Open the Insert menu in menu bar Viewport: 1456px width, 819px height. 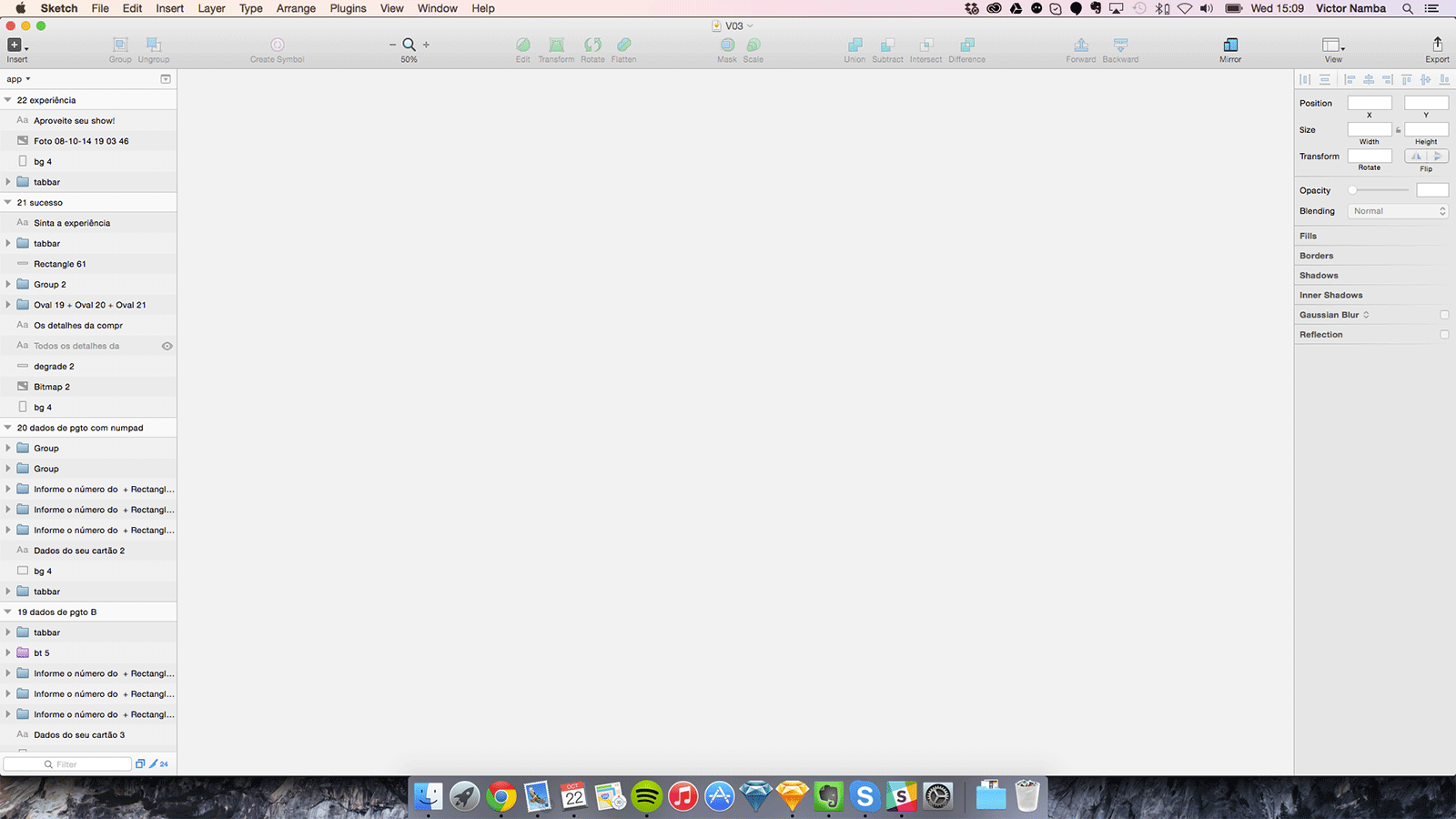[x=169, y=8]
